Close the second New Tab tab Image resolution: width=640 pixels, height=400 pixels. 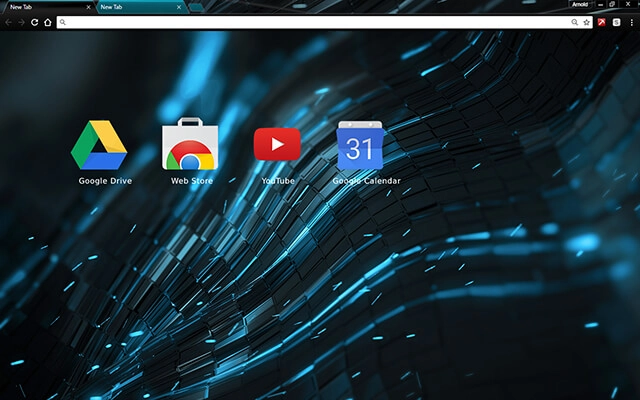click(179, 7)
